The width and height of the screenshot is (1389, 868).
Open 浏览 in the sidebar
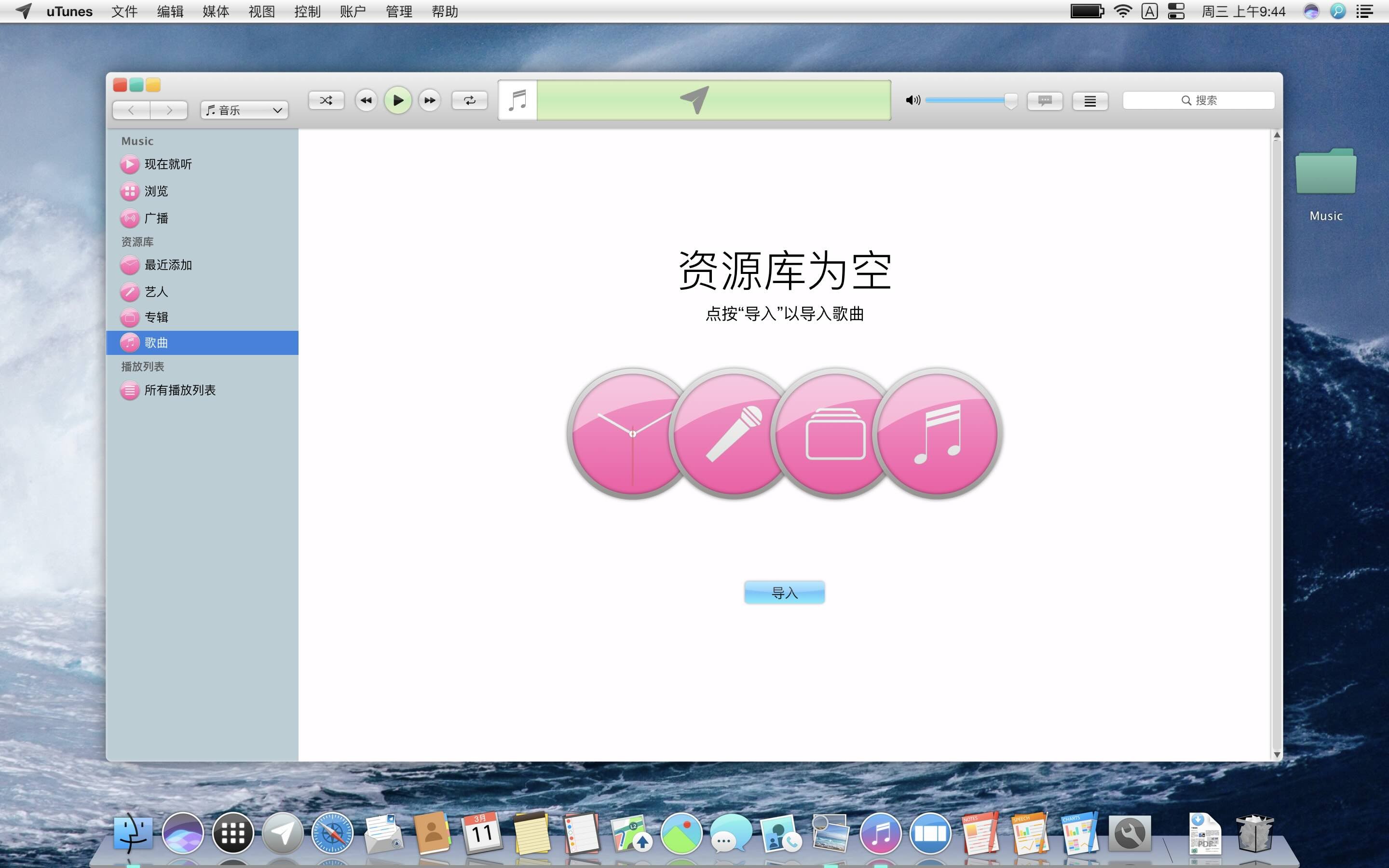202,191
